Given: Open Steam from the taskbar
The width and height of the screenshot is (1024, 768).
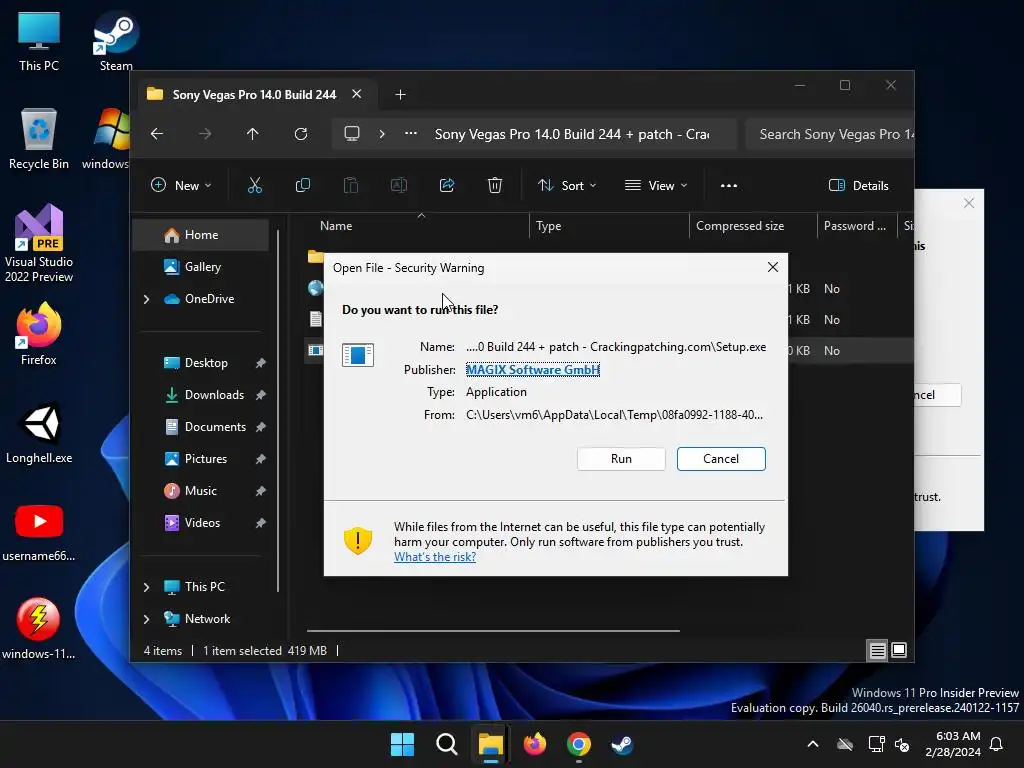Looking at the screenshot, I should coord(622,744).
